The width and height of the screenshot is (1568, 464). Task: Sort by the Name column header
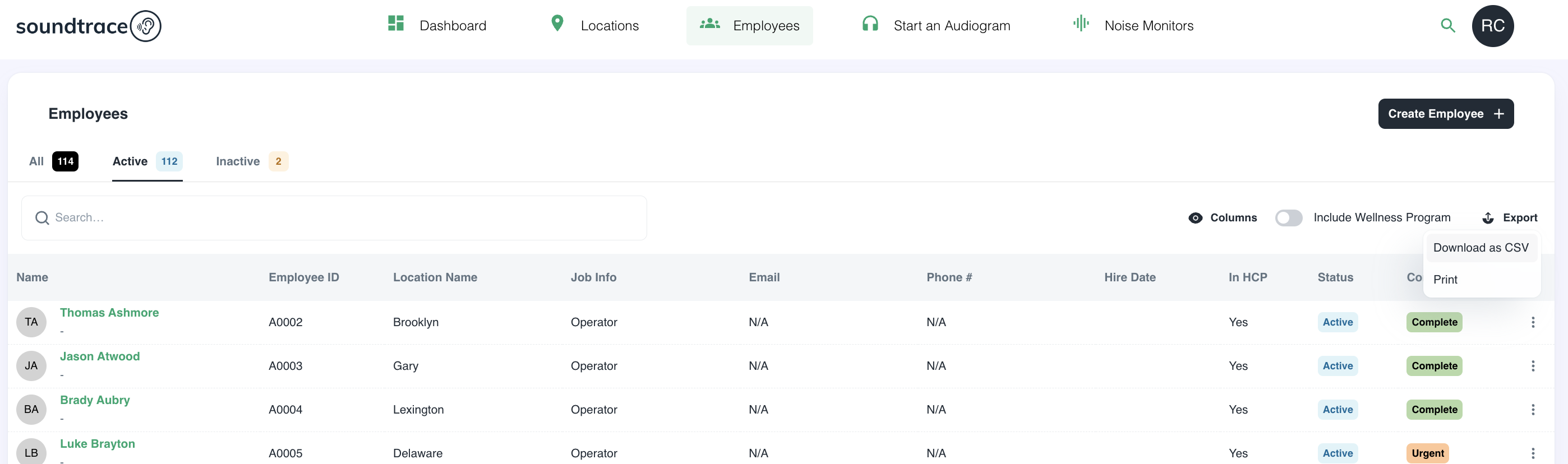click(x=33, y=277)
